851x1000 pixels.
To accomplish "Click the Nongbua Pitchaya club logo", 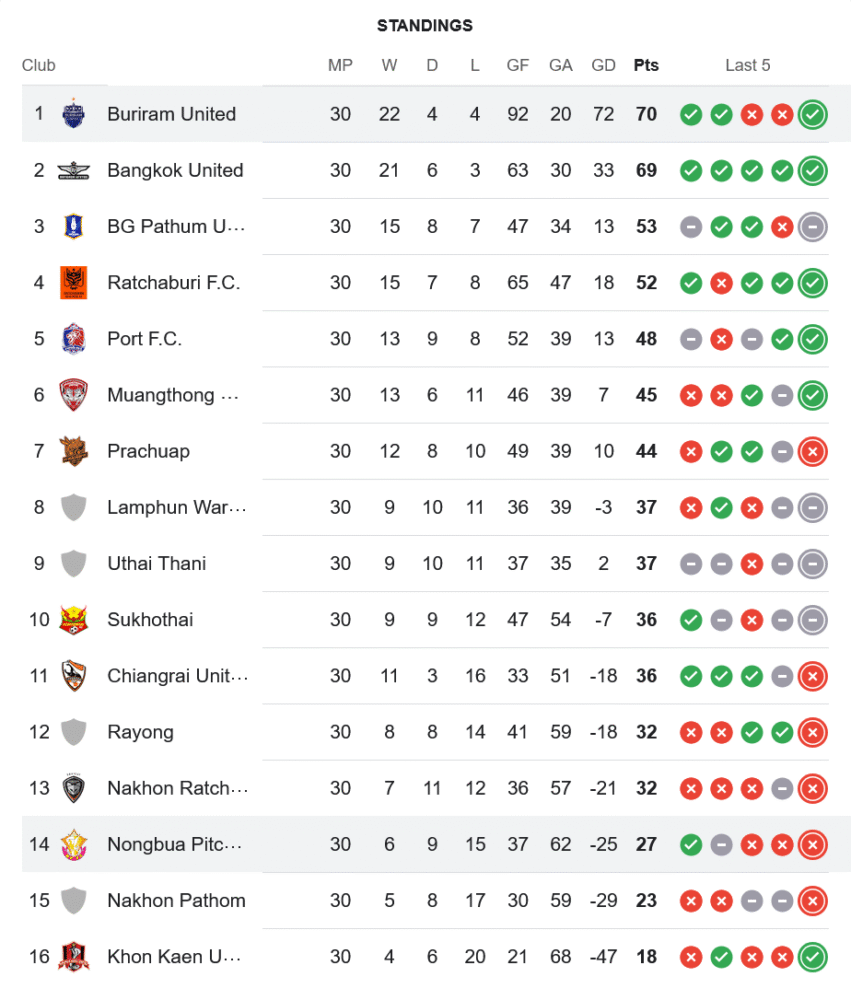I will click(x=74, y=844).
